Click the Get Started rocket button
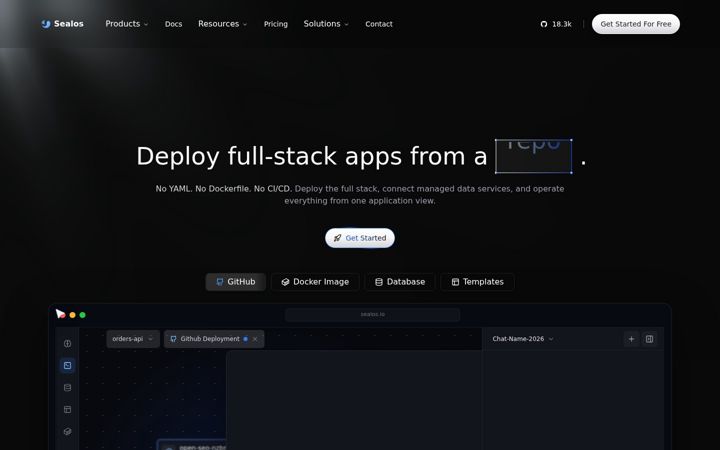Viewport: 720px width, 450px height. 360,238
